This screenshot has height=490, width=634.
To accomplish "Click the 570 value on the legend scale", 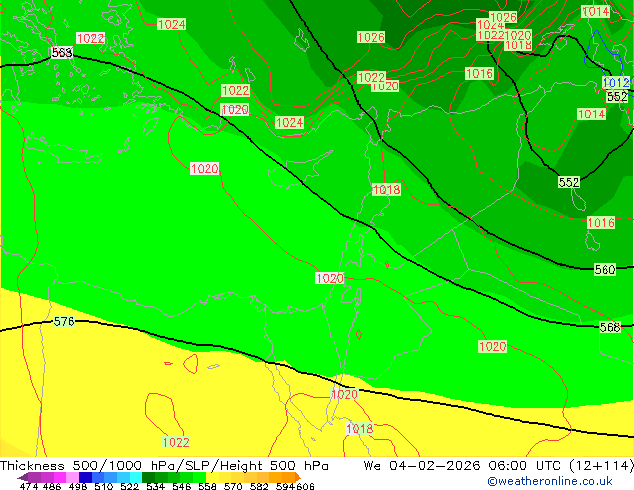I will 233,486.
